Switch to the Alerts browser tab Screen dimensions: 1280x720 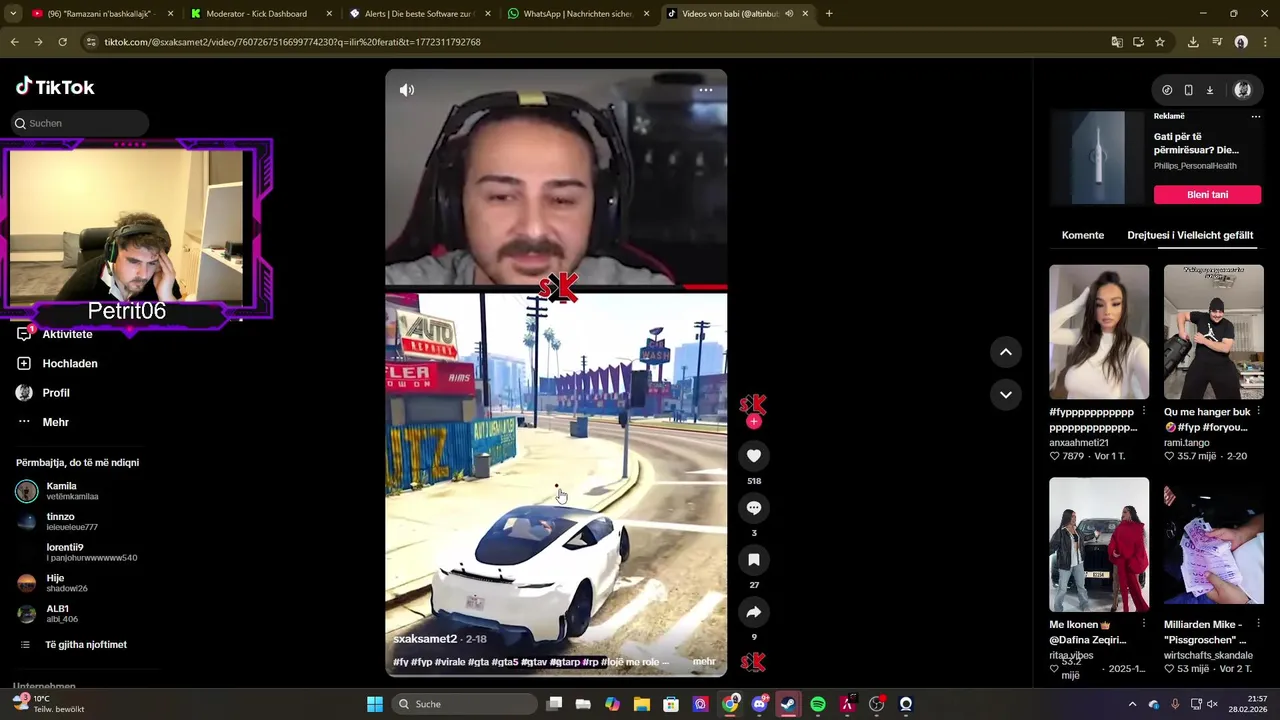click(418, 14)
